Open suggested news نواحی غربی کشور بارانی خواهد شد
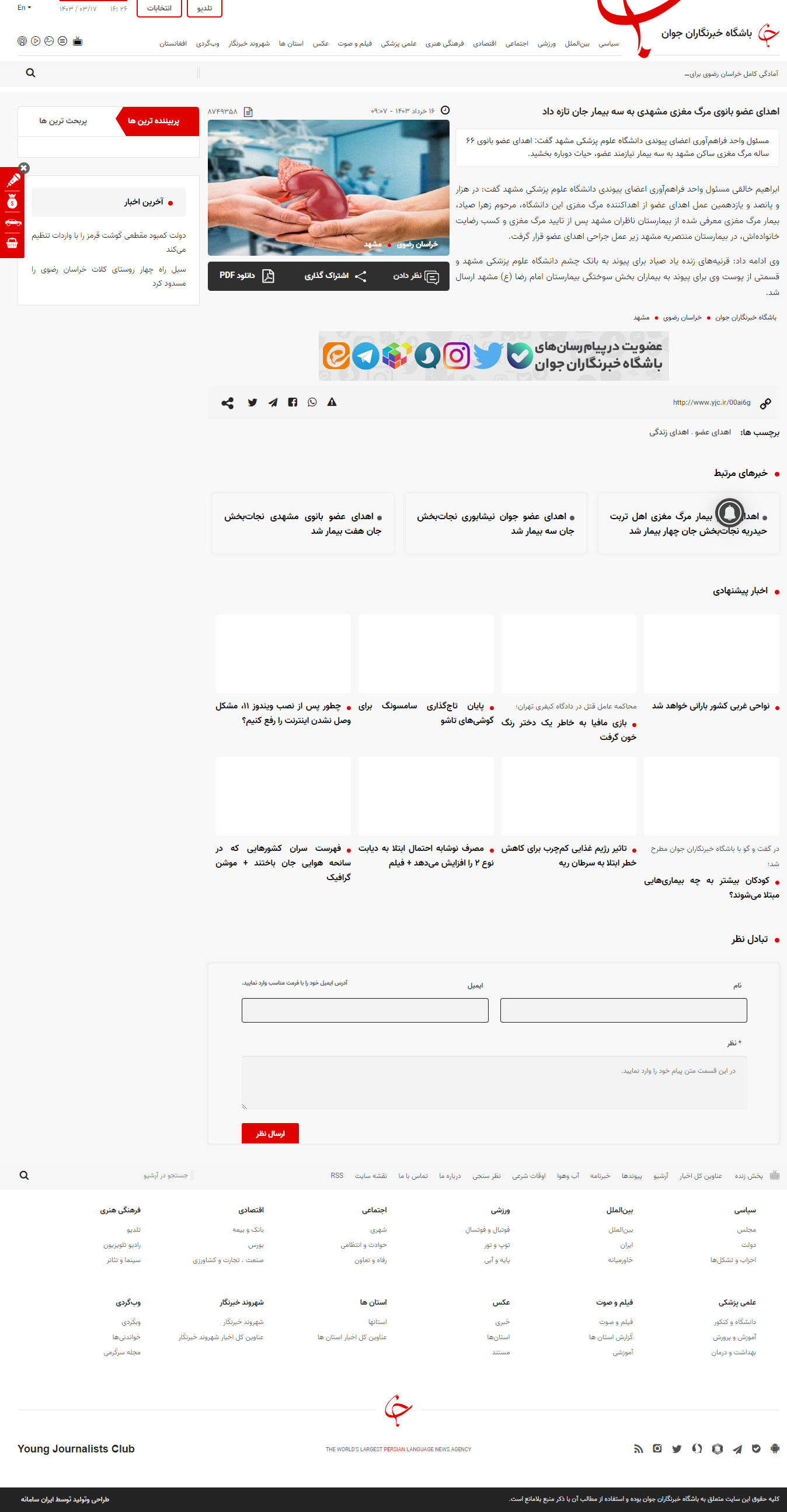 pyautogui.click(x=711, y=706)
